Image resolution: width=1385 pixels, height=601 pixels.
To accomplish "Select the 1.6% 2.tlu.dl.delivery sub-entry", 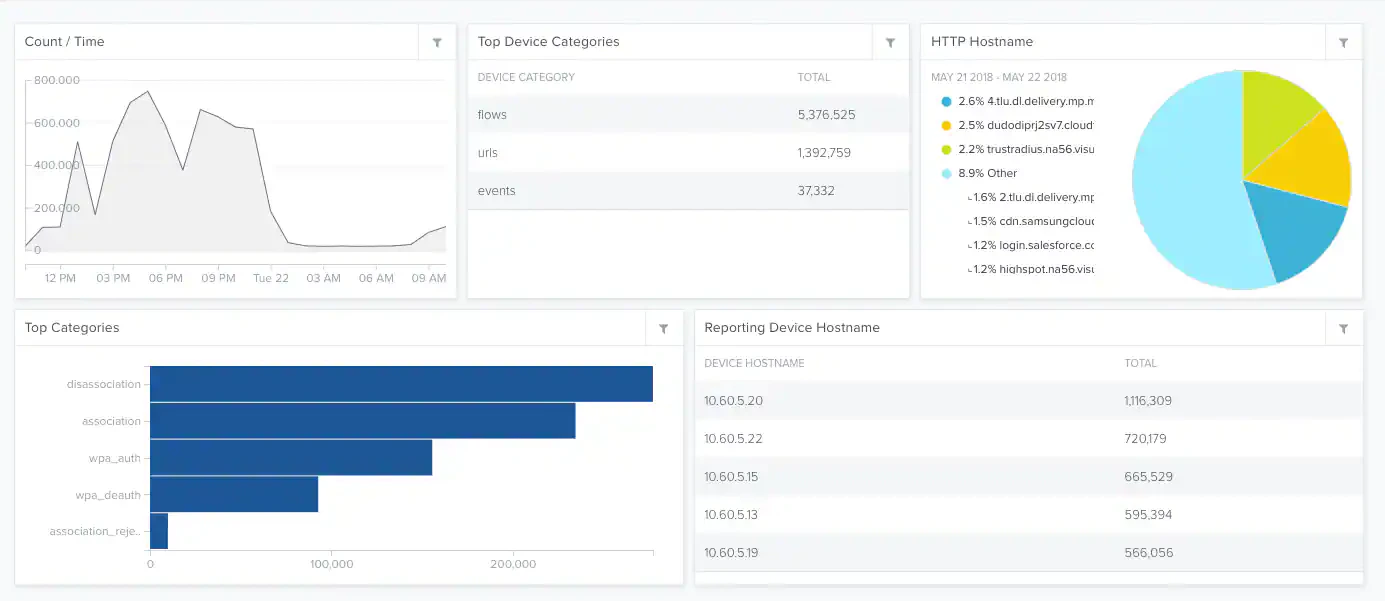I will tap(1031, 197).
